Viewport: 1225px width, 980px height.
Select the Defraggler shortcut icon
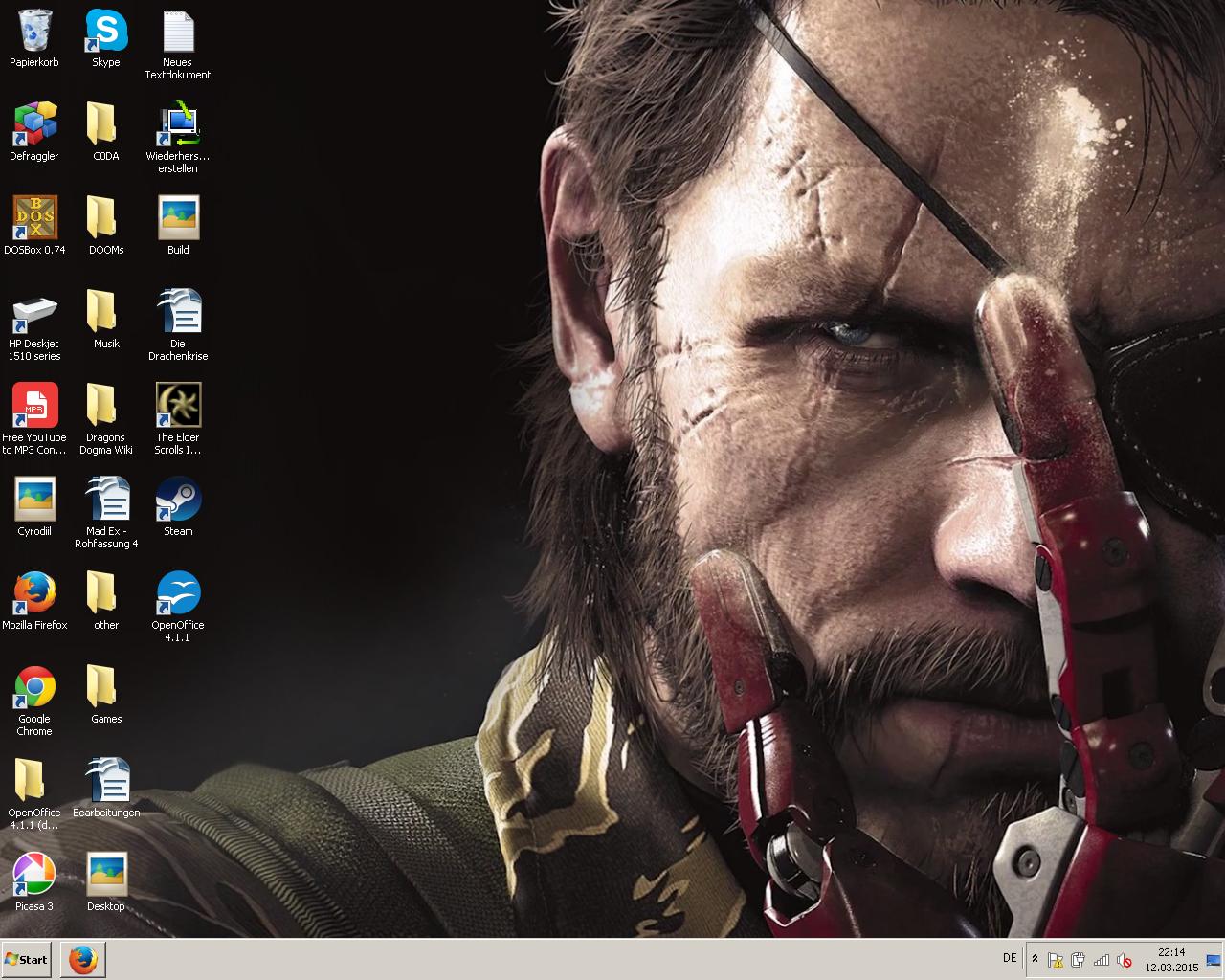(x=34, y=124)
